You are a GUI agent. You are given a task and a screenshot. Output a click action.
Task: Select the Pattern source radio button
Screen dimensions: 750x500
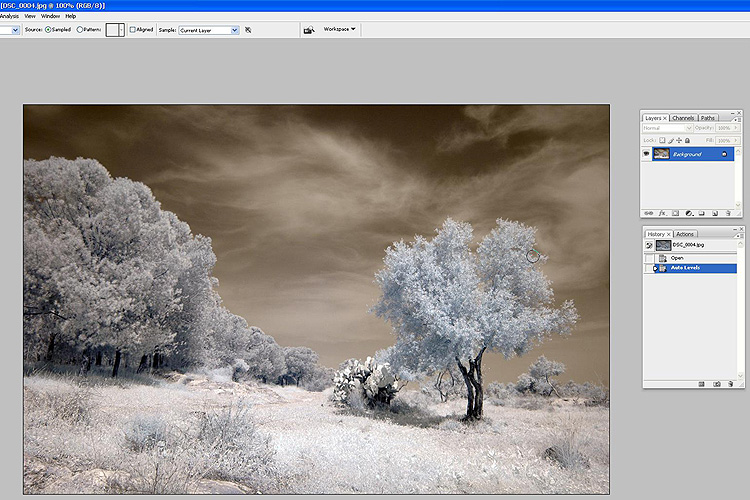[80, 30]
